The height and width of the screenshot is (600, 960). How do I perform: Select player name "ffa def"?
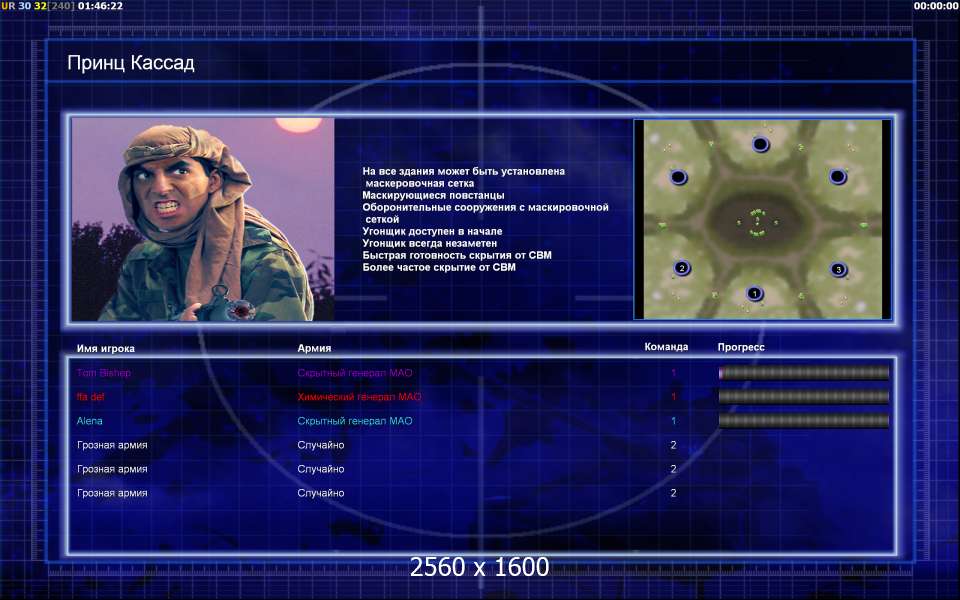point(91,397)
